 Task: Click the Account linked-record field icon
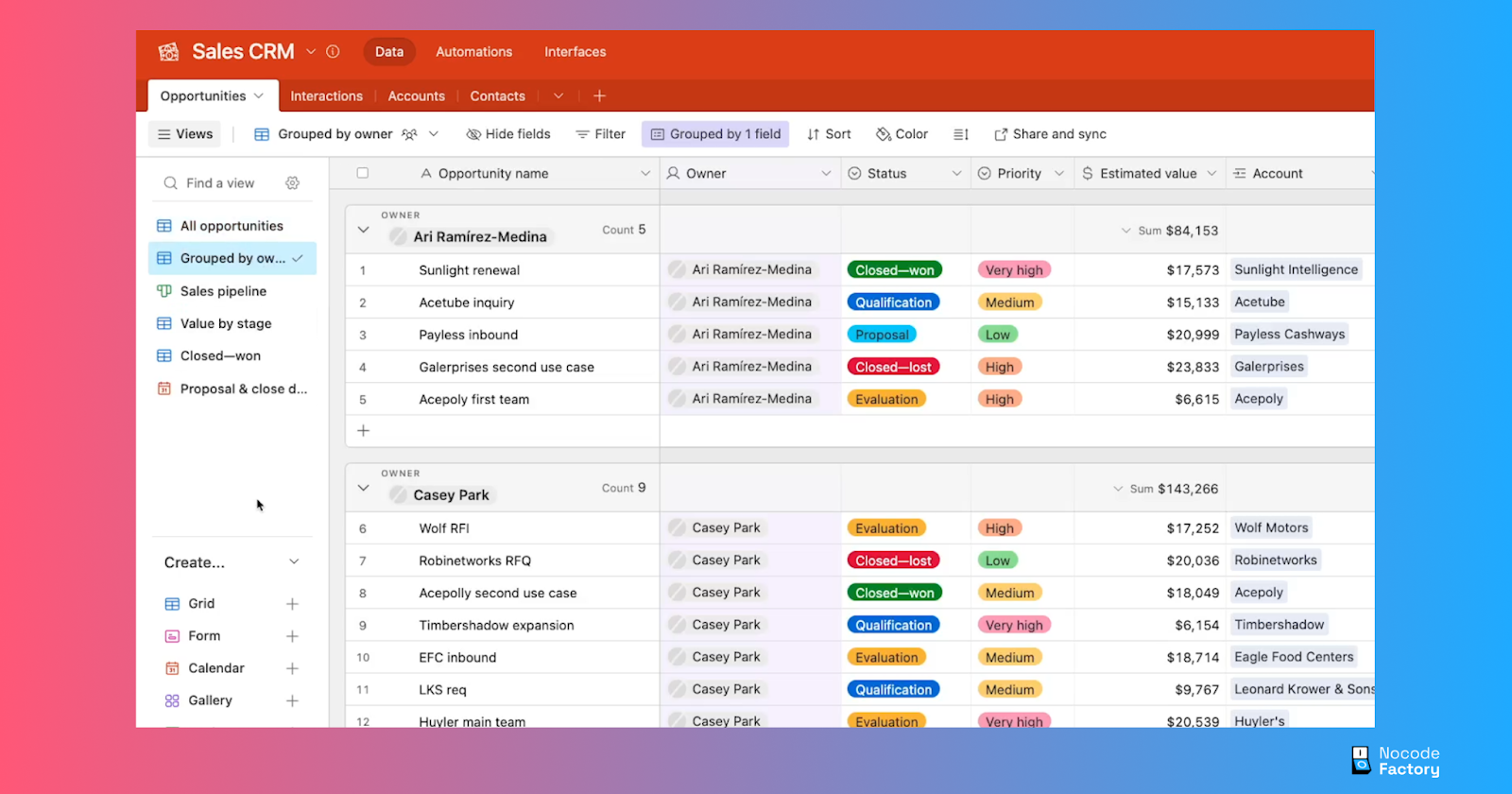pos(1240,174)
